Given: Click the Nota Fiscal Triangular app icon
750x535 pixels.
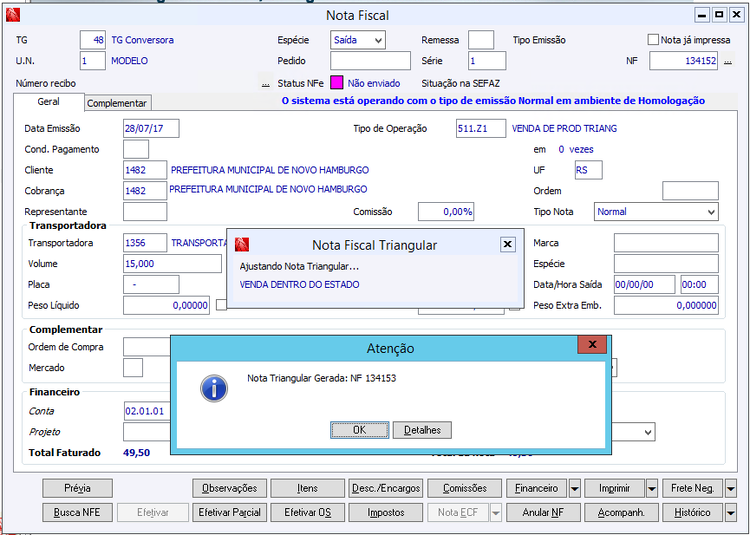Looking at the screenshot, I should [x=242, y=245].
